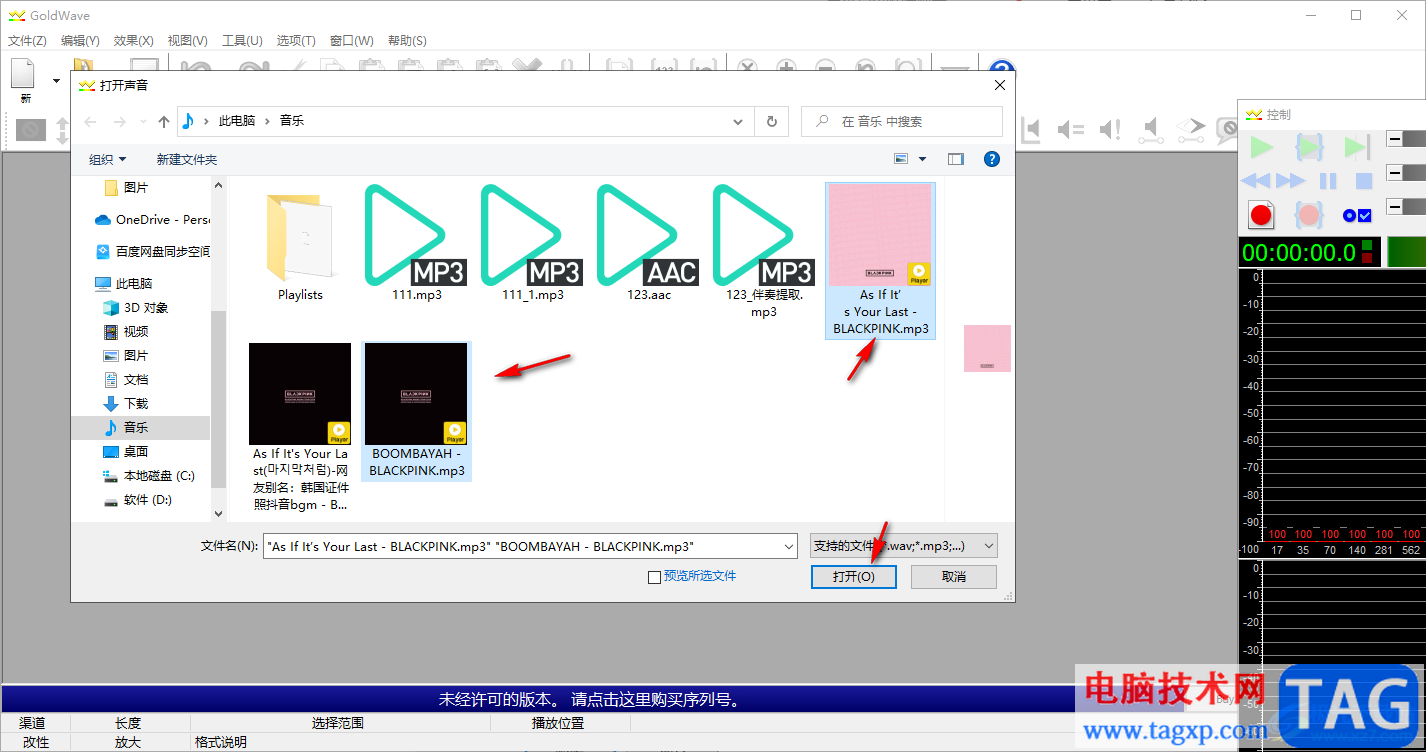Click the 取消 button
Viewport: 1426px width, 752px height.
[x=954, y=577]
